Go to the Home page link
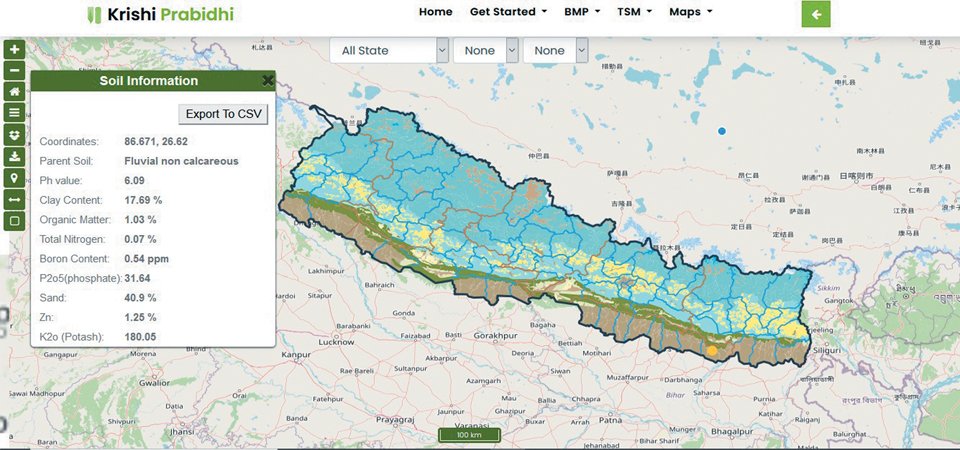This screenshot has width=960, height=450. point(435,12)
